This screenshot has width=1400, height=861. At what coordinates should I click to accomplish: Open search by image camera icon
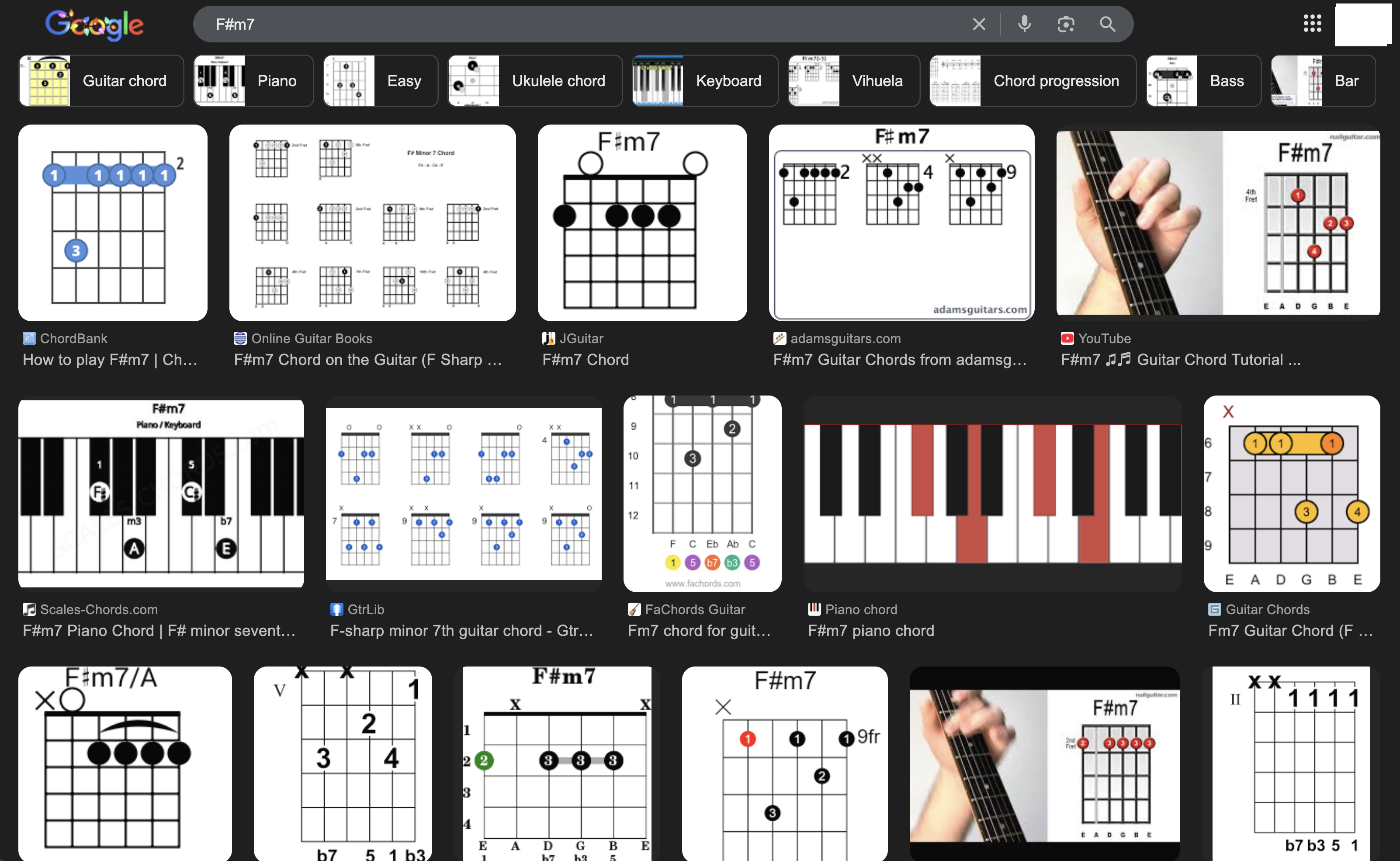(1066, 24)
